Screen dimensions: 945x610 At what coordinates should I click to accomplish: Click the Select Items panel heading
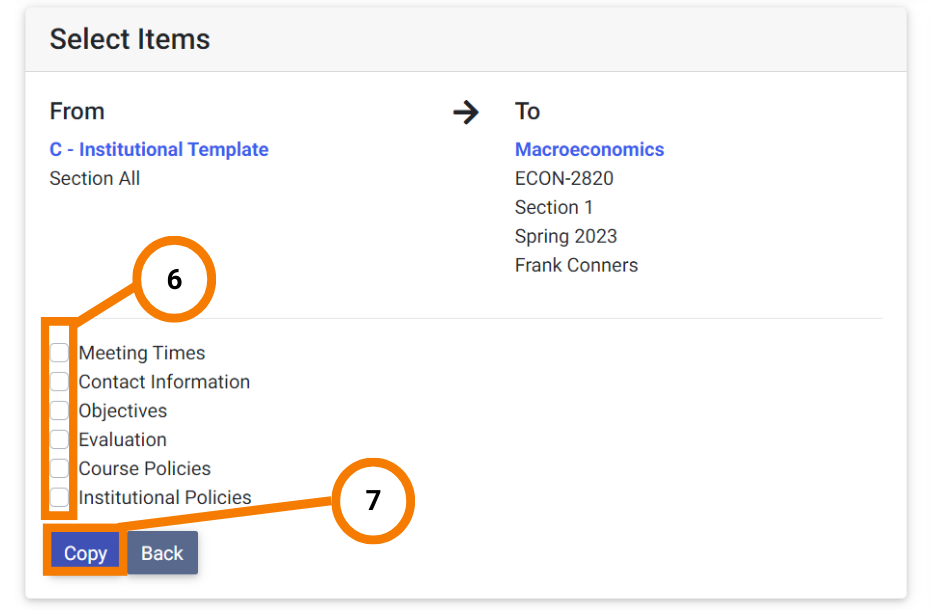coord(130,40)
